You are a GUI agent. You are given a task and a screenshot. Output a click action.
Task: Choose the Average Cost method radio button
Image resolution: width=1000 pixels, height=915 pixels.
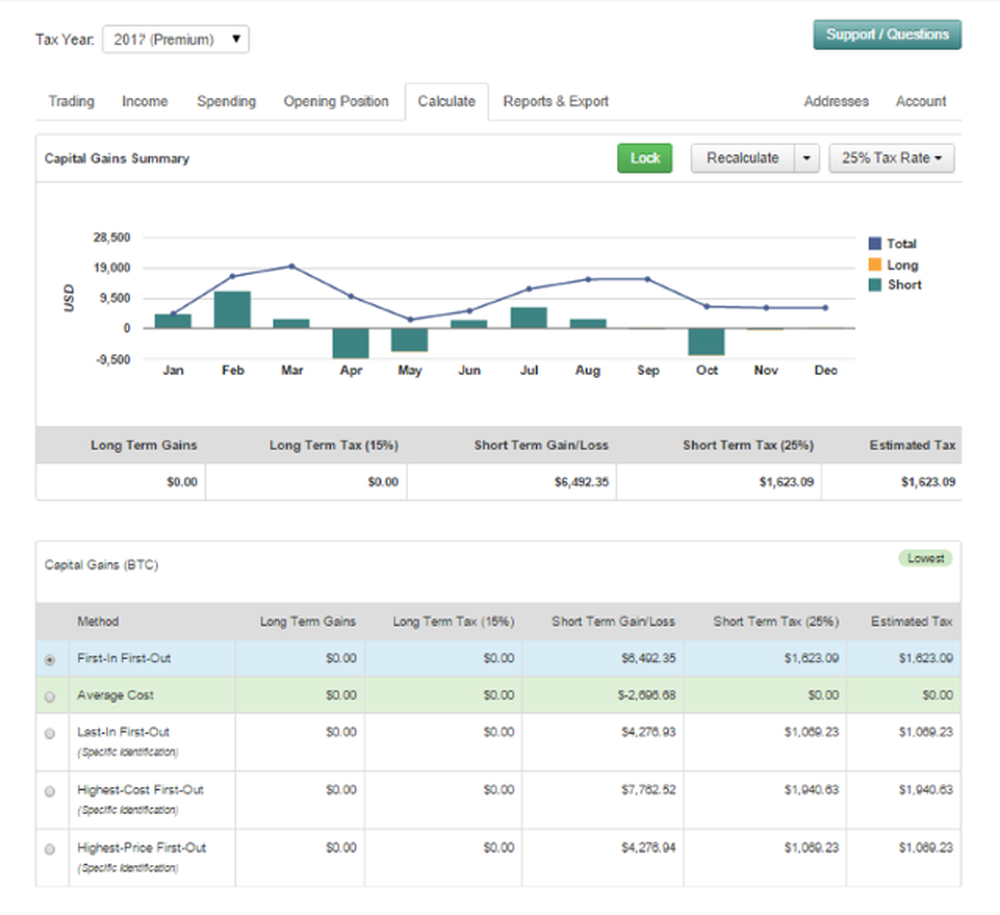tap(50, 696)
